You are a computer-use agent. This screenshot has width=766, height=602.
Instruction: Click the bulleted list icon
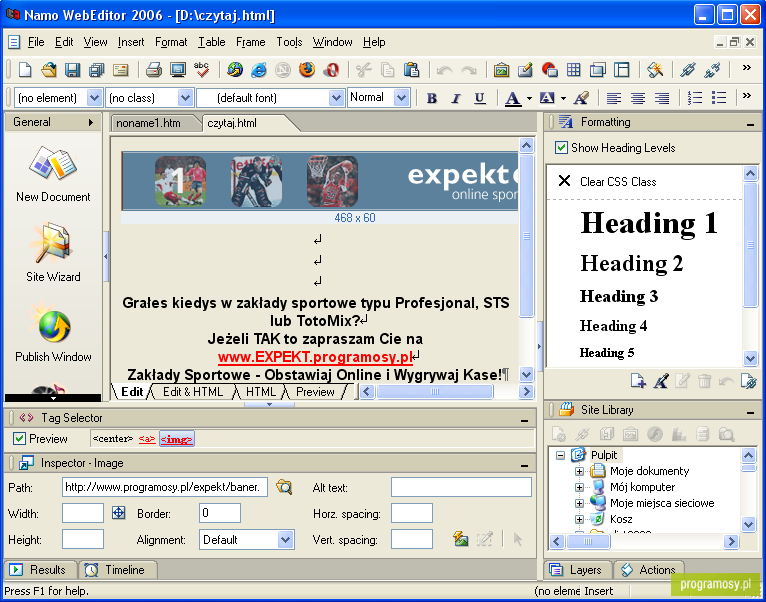click(719, 98)
